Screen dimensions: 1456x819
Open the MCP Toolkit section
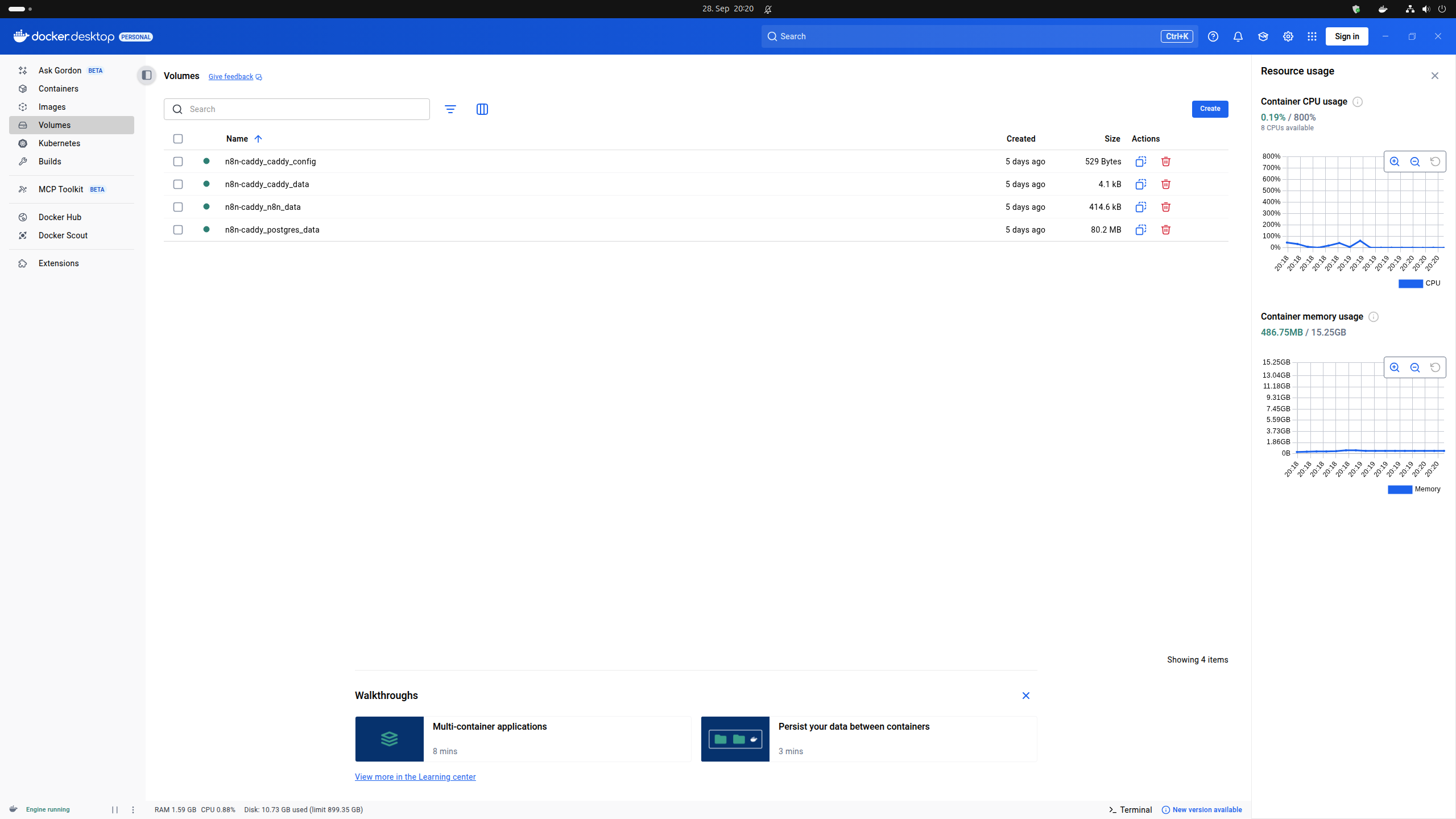click(x=61, y=189)
